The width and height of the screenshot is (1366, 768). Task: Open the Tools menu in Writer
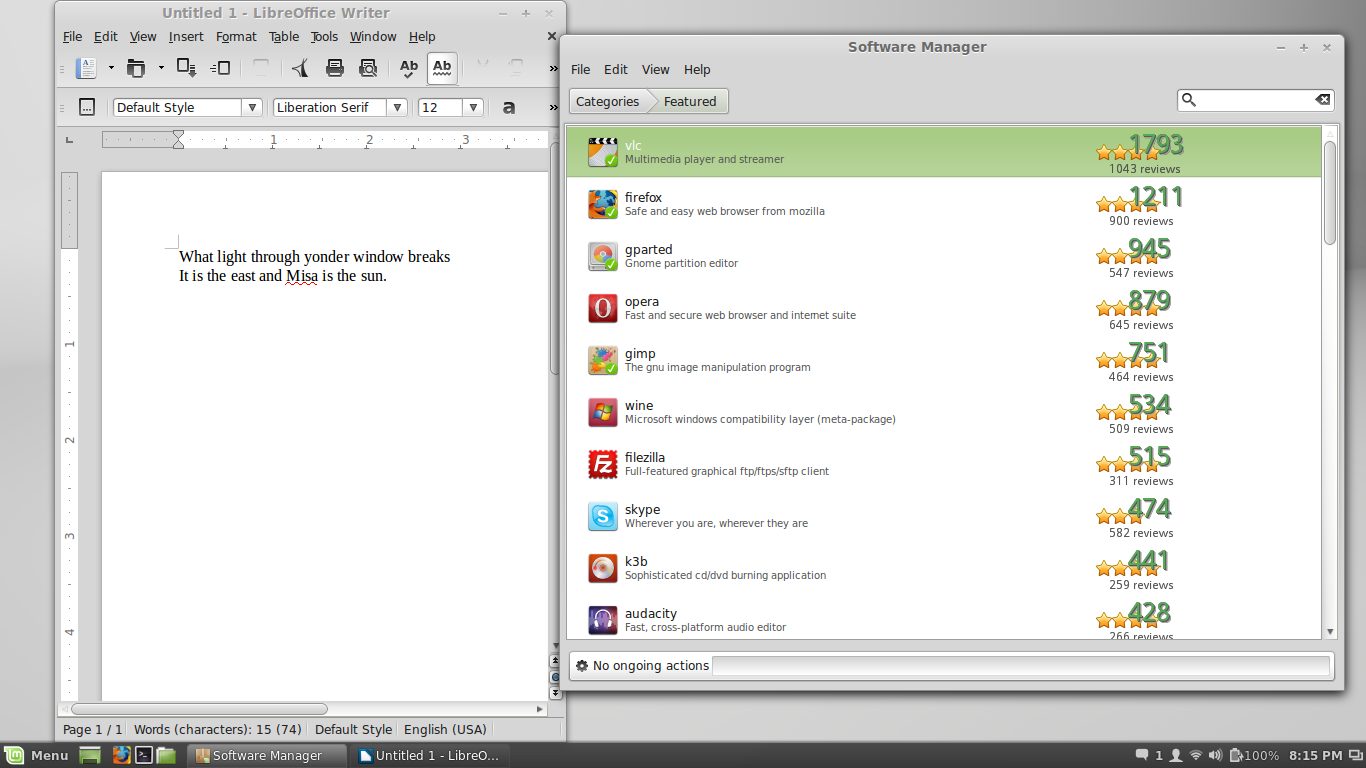(x=324, y=36)
